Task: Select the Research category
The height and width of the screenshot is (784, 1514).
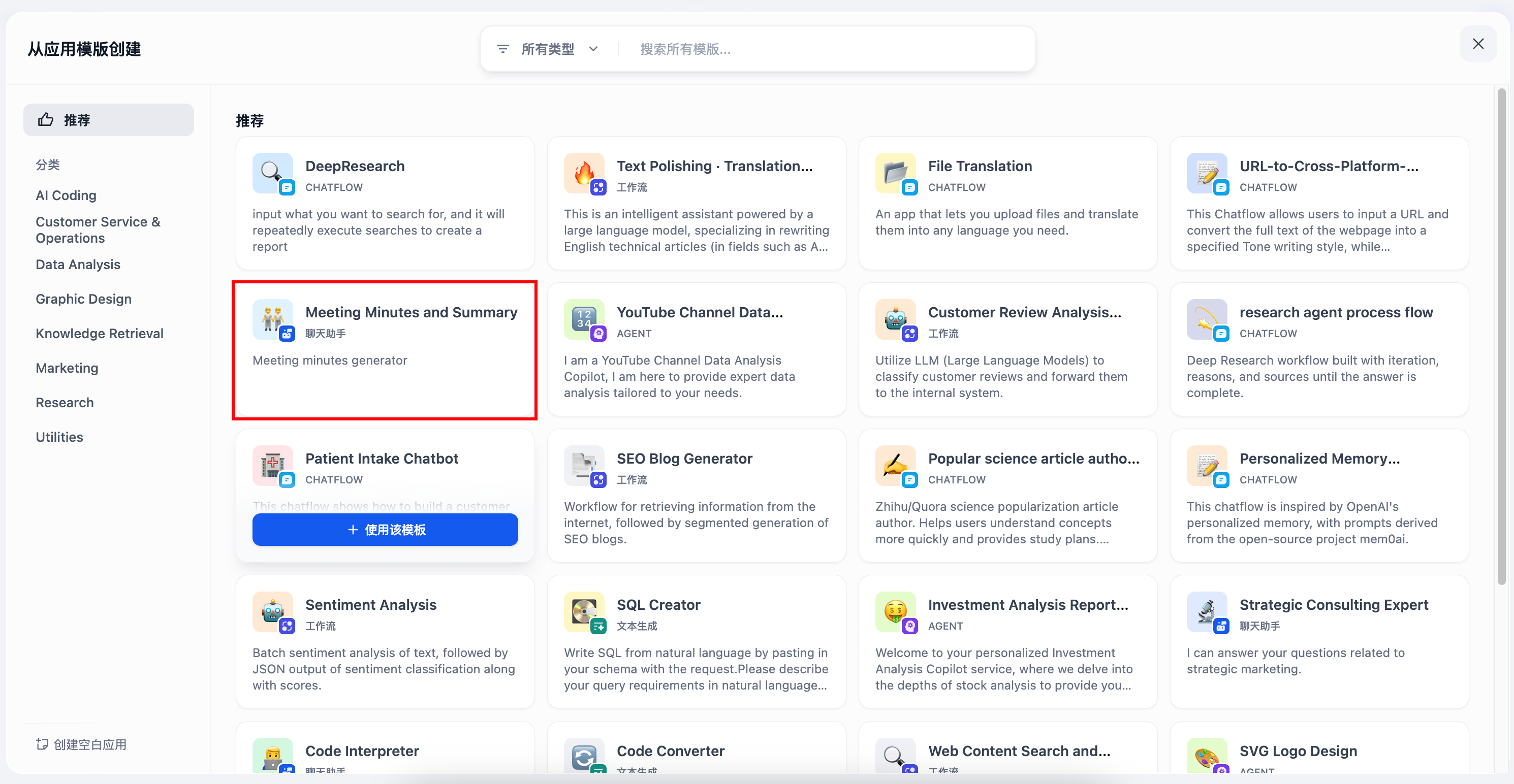Action: pos(65,402)
